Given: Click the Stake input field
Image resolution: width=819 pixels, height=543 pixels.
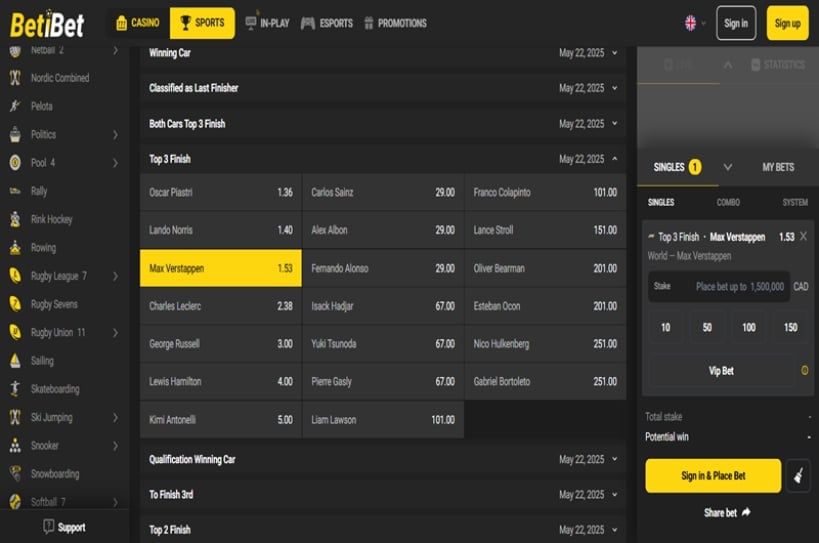Looking at the screenshot, I should point(719,286).
